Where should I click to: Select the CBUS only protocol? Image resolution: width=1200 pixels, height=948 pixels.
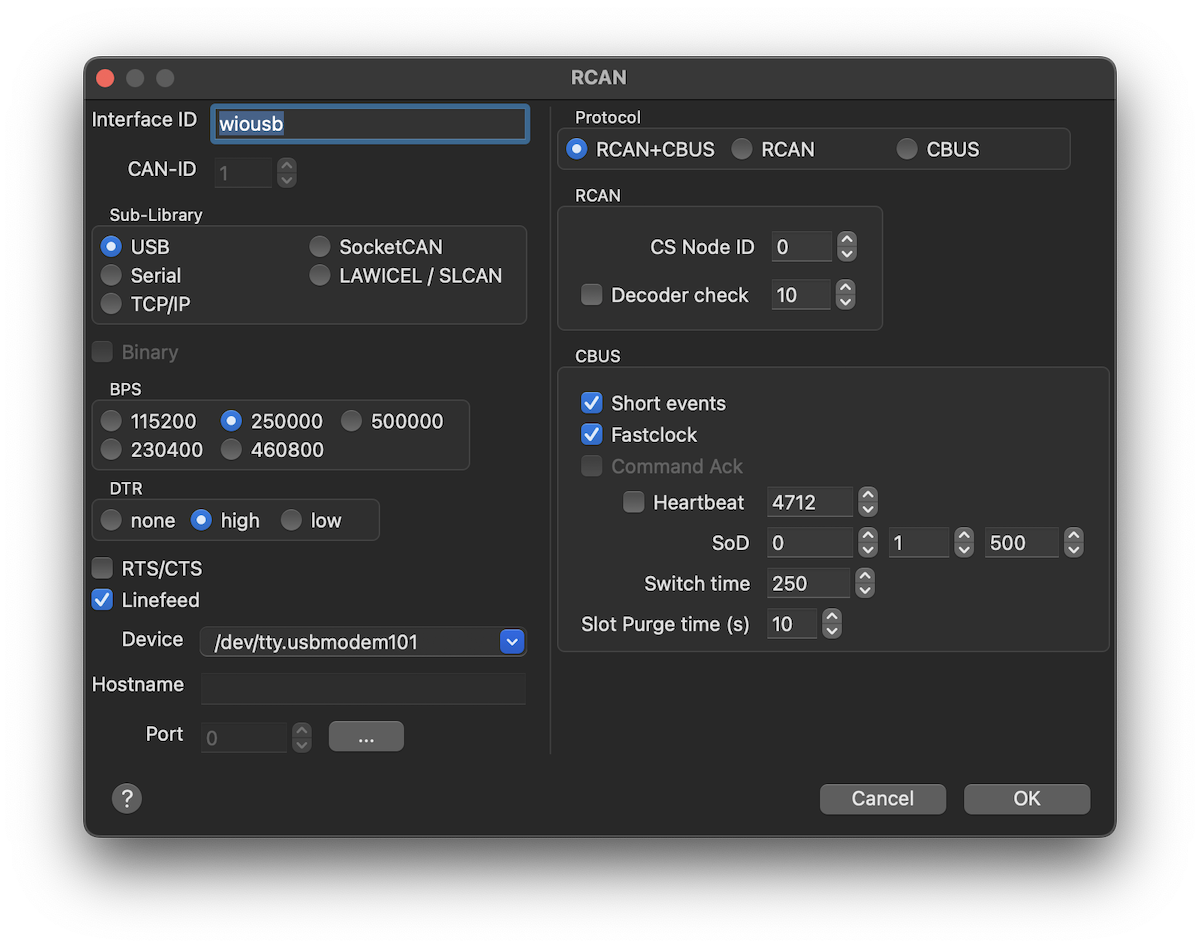tap(907, 149)
